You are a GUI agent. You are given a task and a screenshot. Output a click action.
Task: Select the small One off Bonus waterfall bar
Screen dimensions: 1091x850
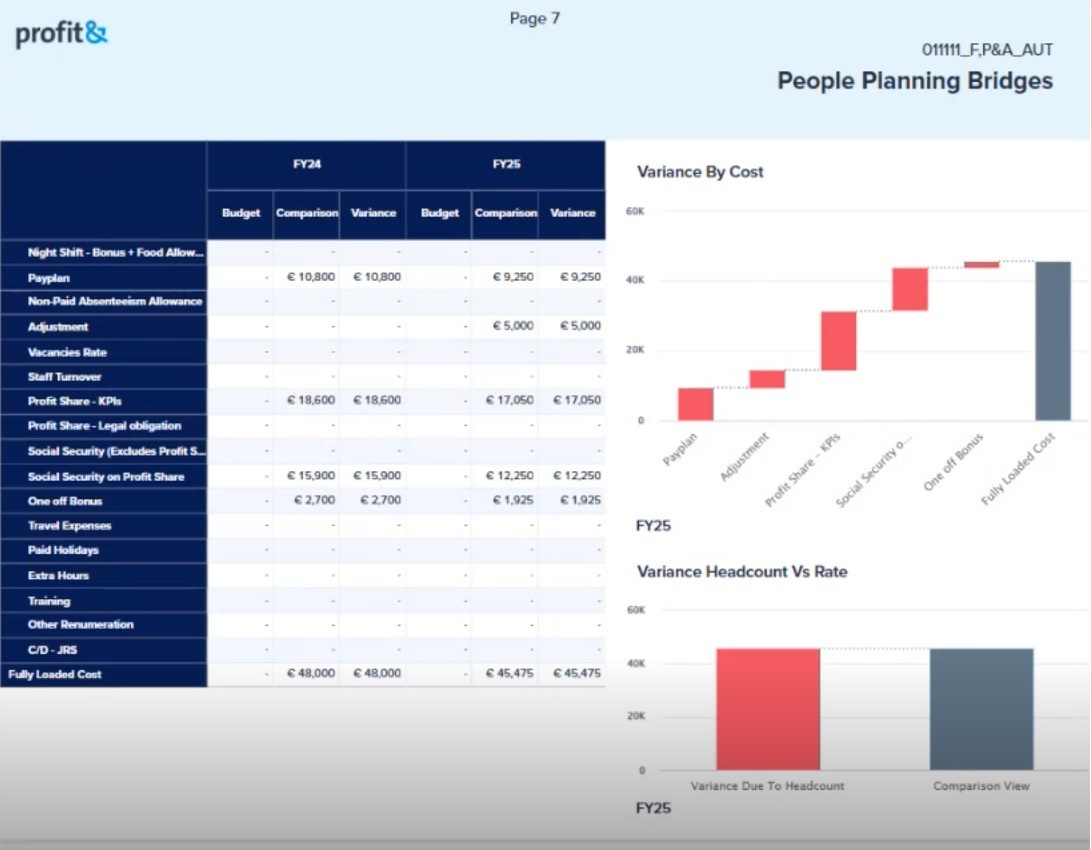coord(981,265)
